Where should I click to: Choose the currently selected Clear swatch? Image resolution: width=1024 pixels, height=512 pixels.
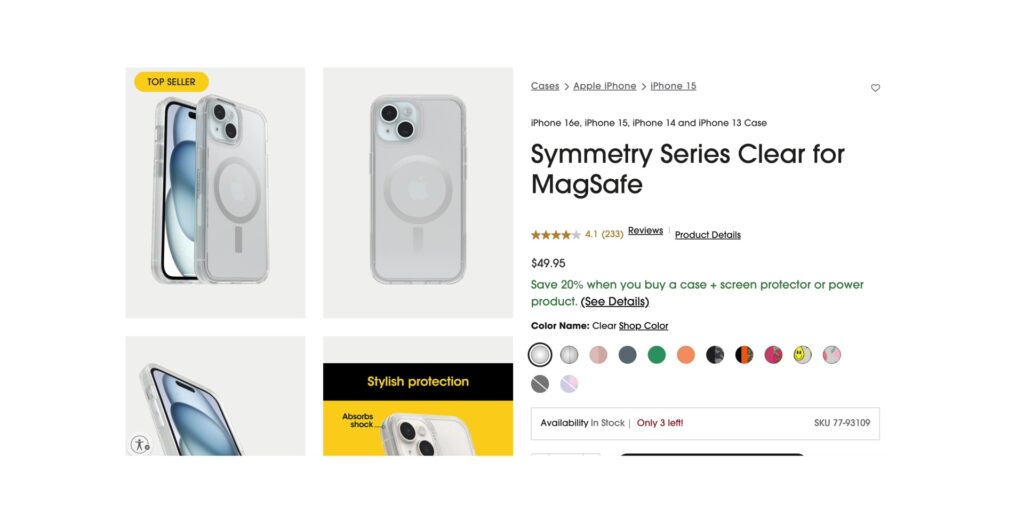pos(540,355)
